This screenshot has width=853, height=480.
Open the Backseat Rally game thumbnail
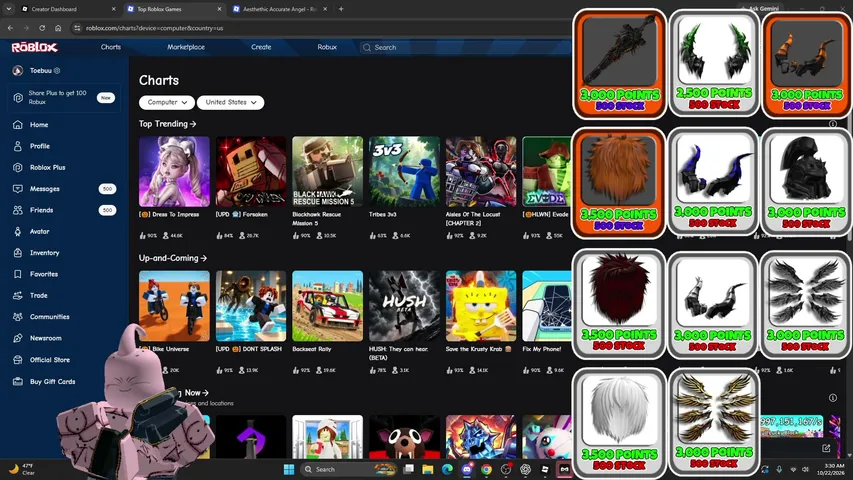(x=327, y=306)
